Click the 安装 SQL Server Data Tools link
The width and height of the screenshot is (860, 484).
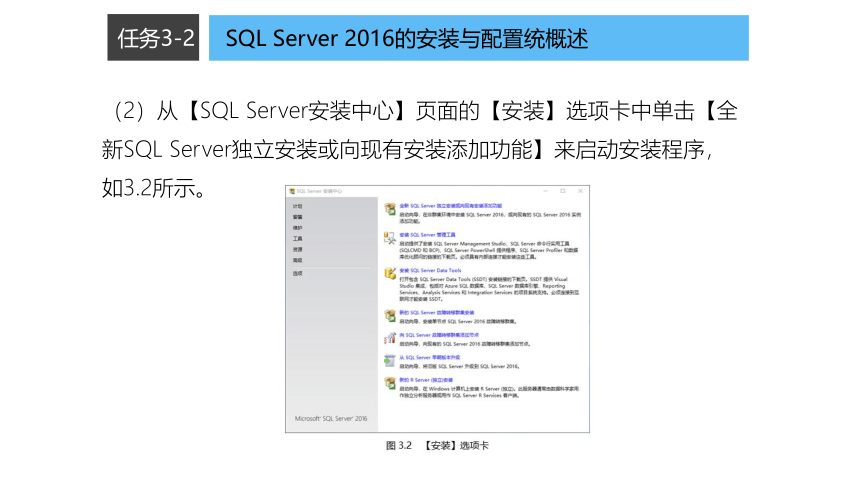(430, 271)
